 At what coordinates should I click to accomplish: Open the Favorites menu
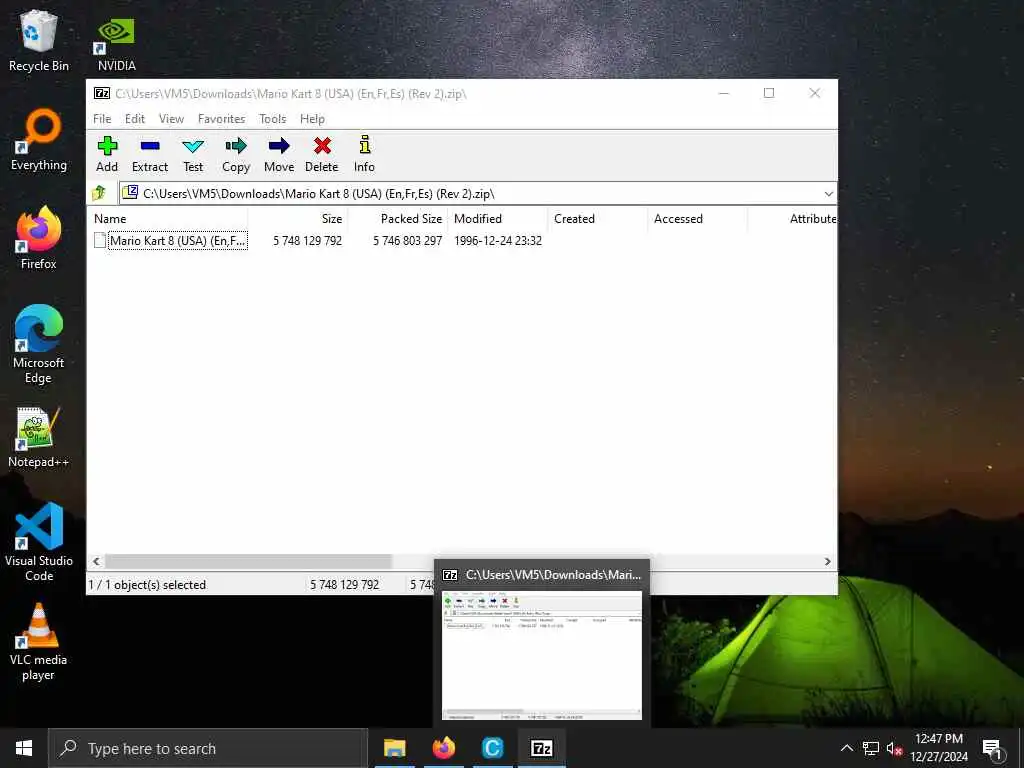(x=221, y=119)
